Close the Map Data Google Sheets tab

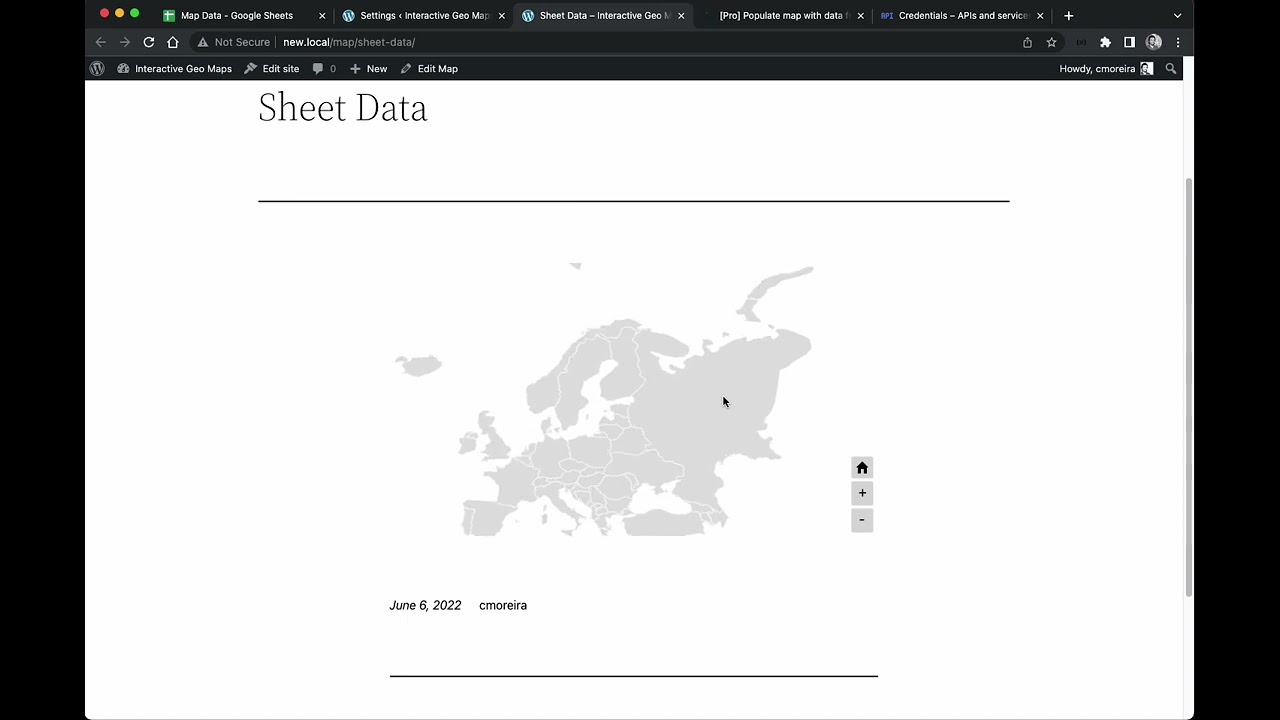point(322,16)
